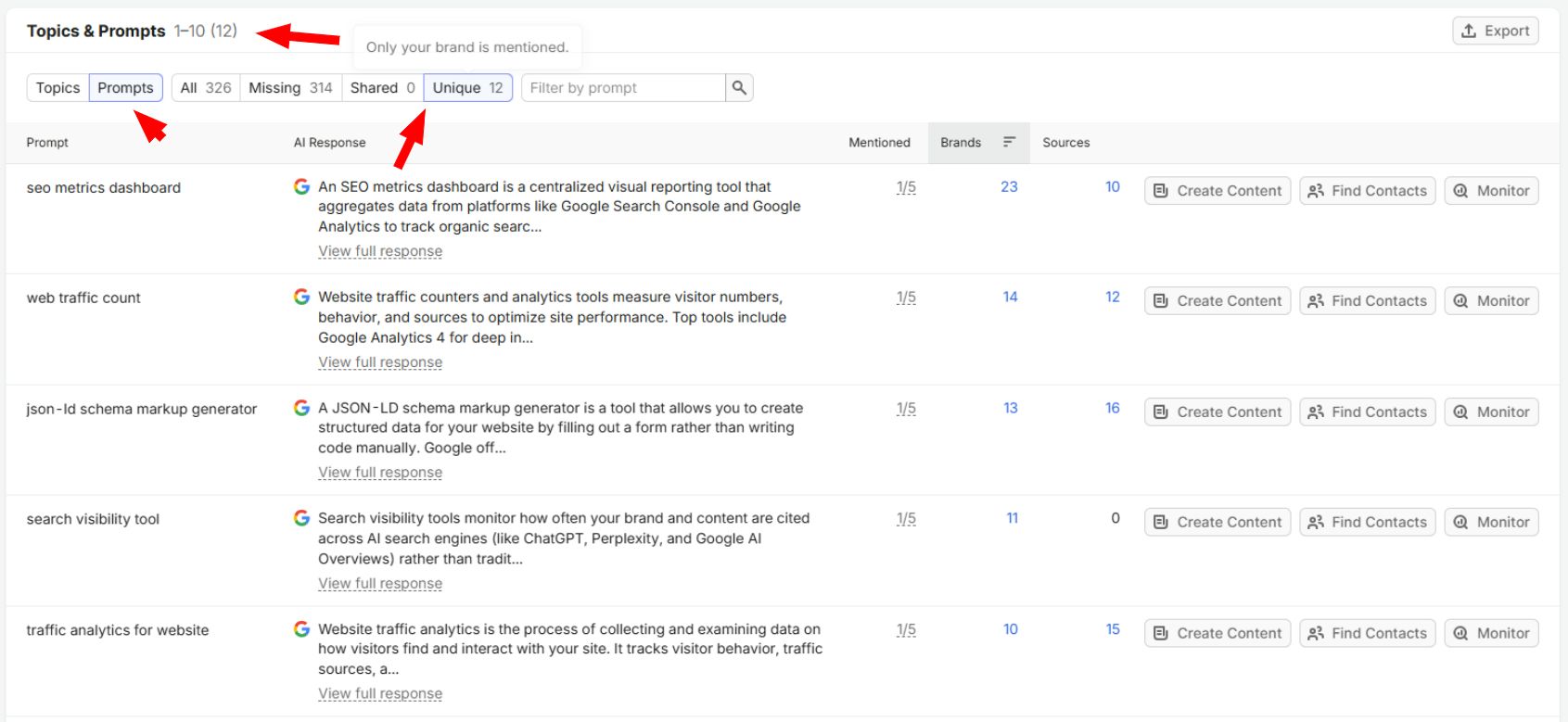Select the Unique 12 filter

point(468,88)
